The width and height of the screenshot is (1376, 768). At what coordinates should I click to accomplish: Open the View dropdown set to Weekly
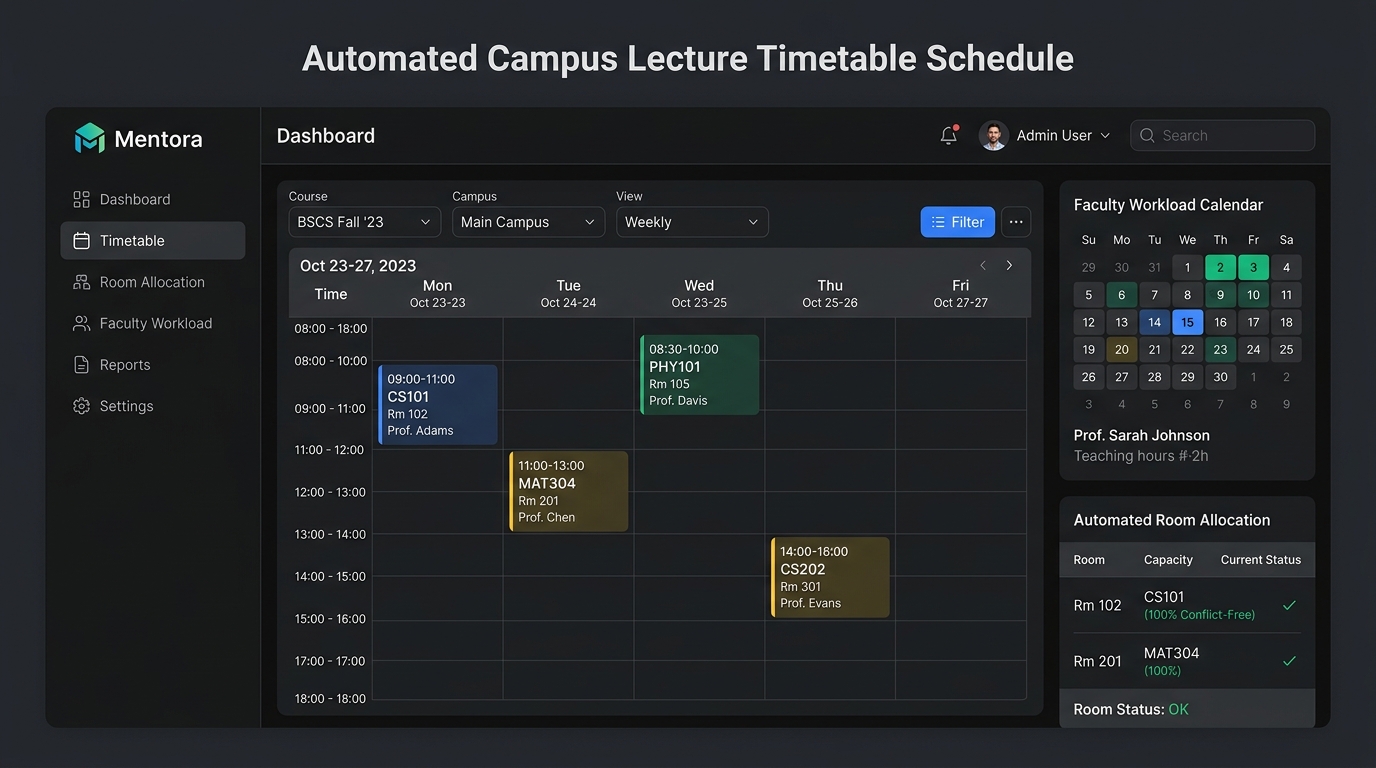692,222
